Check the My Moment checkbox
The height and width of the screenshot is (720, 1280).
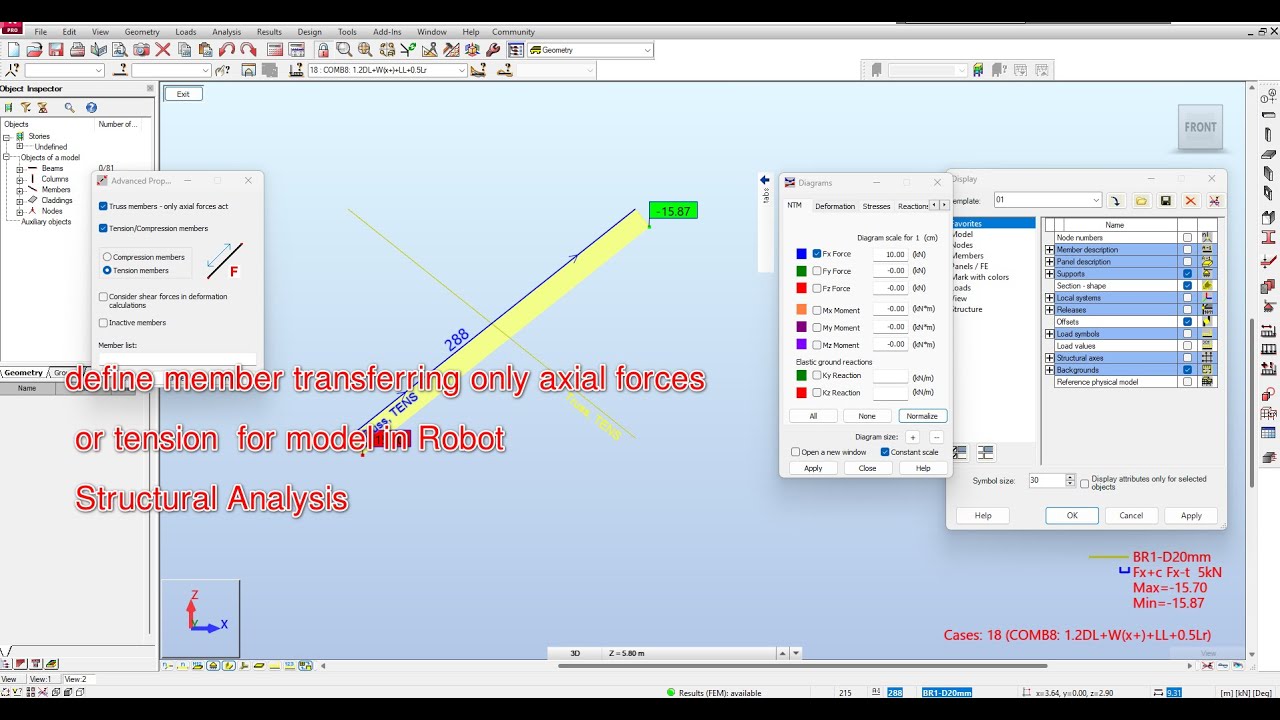(x=817, y=327)
